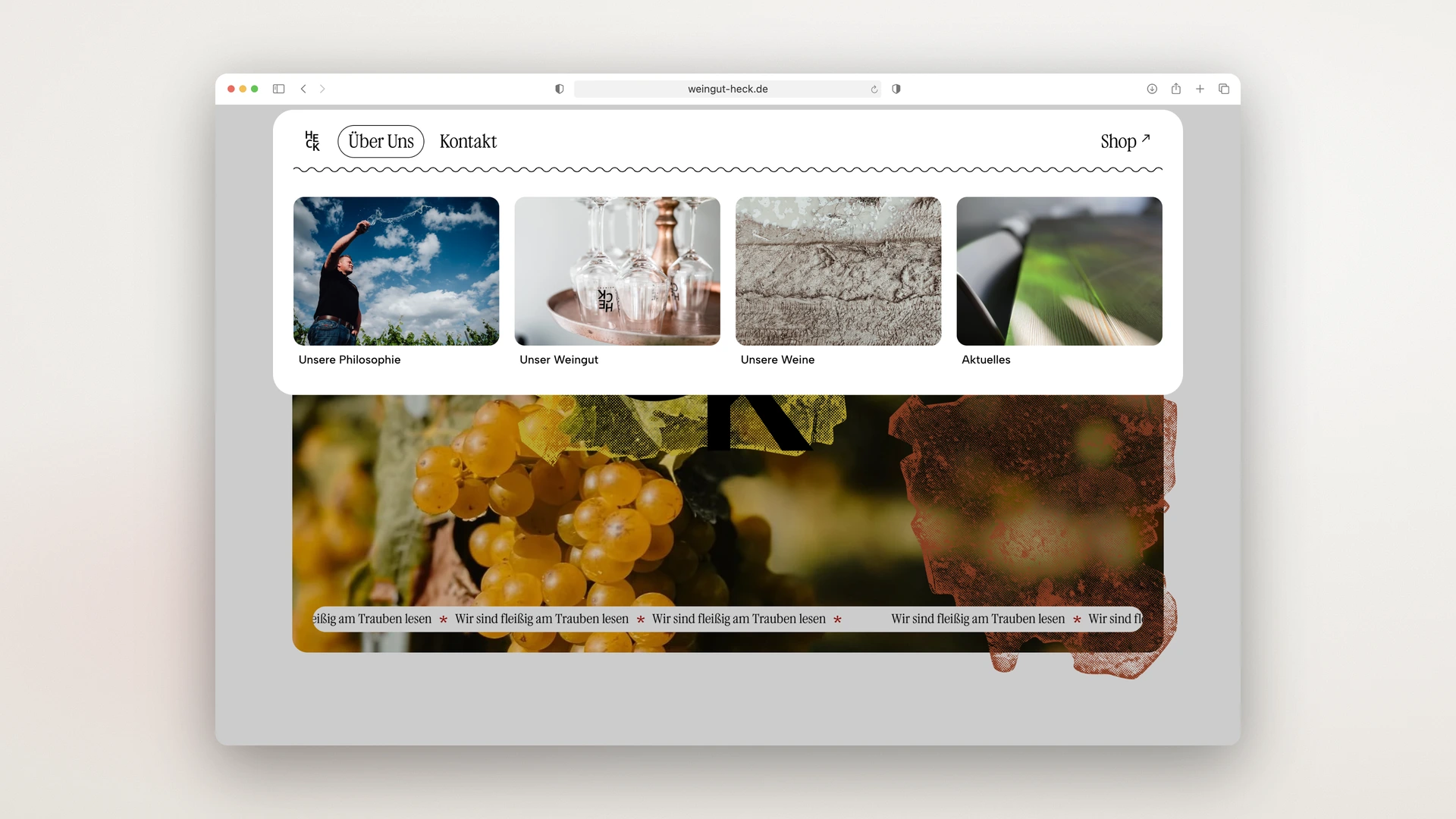This screenshot has height=819, width=1456.
Task: Toggle the Safari sidebar
Action: [x=278, y=89]
